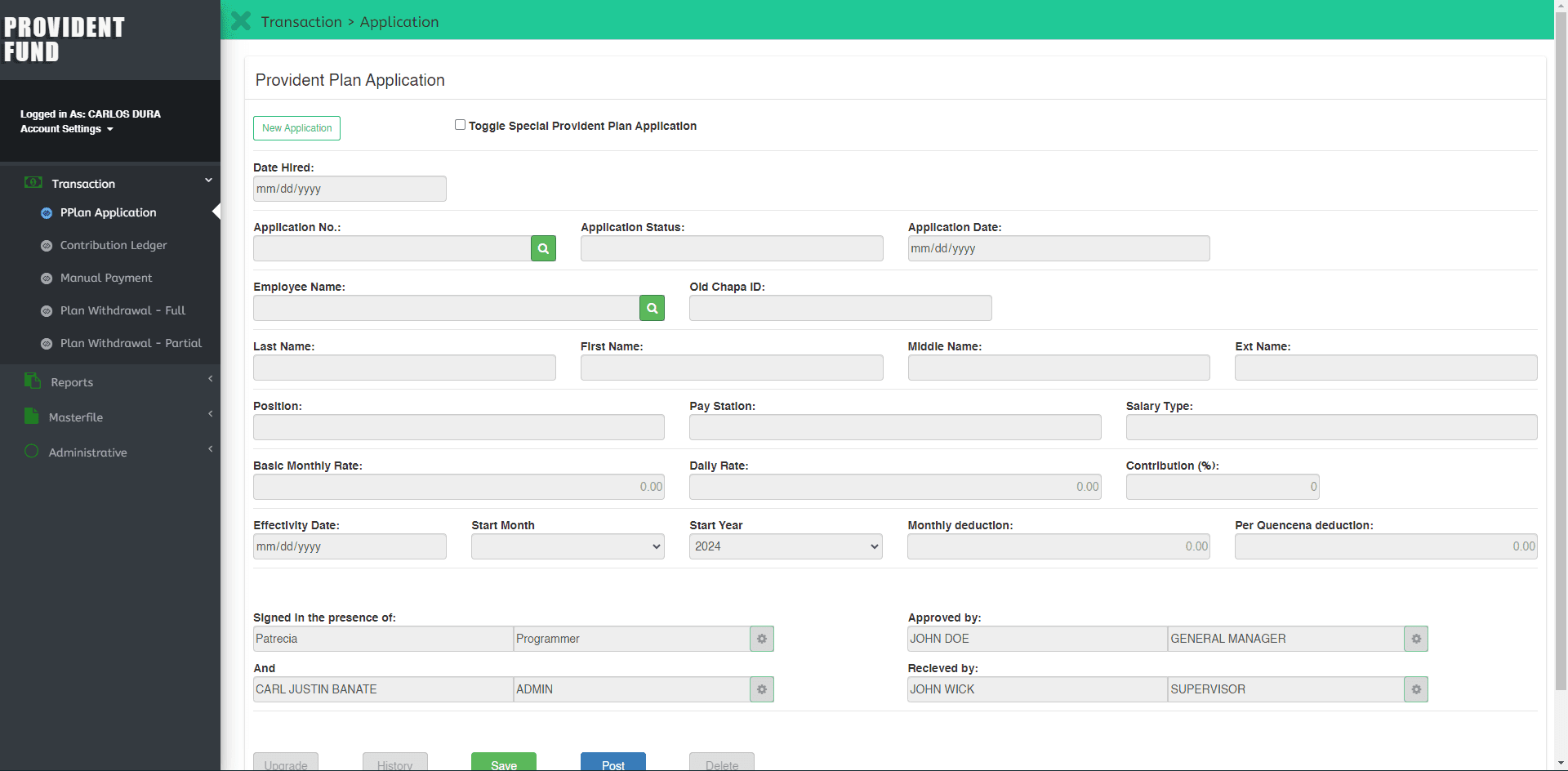Image resolution: width=1568 pixels, height=771 pixels.
Task: Click the green Save button
Action: (x=503, y=763)
